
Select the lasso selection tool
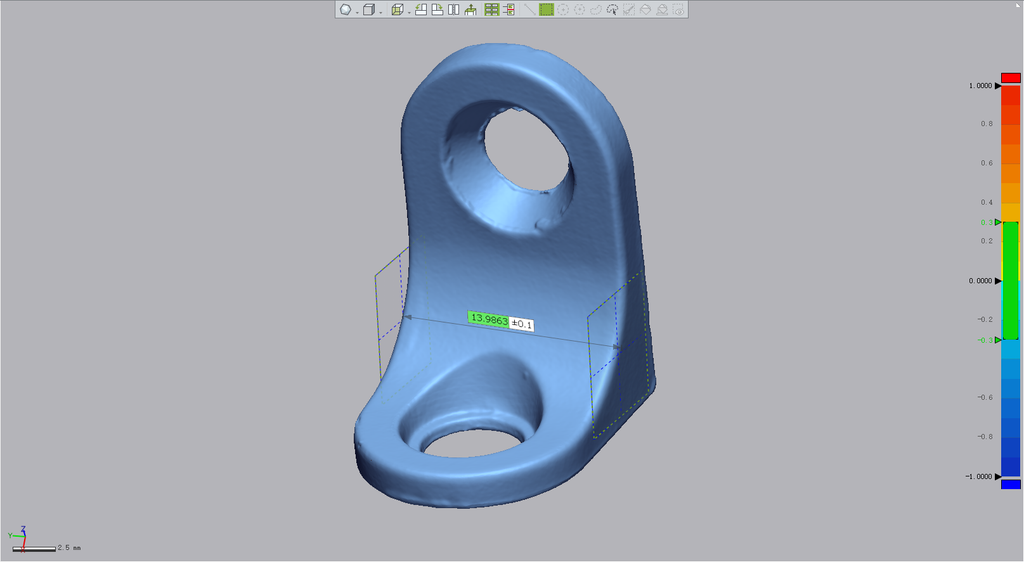point(595,10)
